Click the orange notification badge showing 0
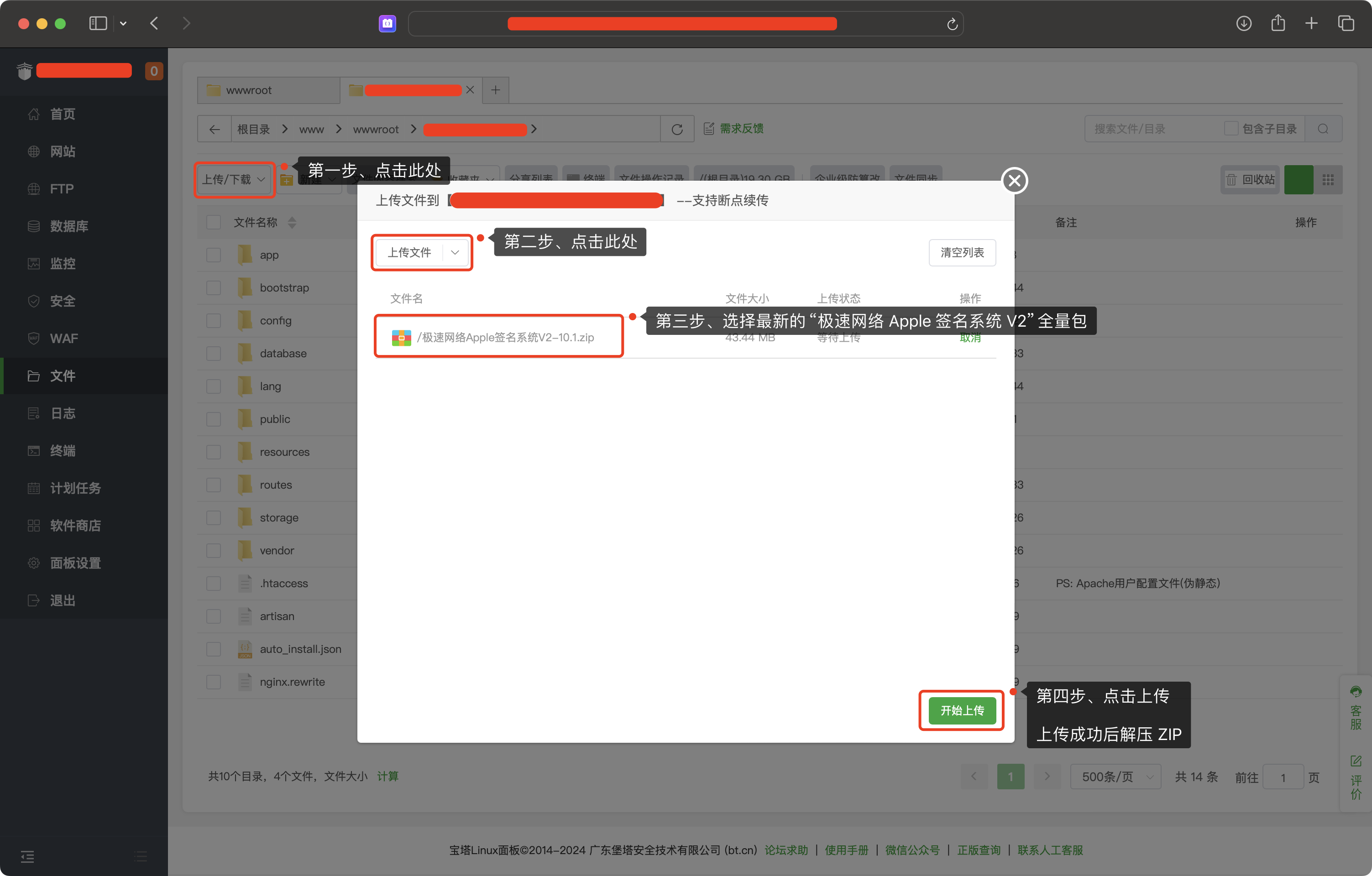1372x876 pixels. click(x=154, y=71)
